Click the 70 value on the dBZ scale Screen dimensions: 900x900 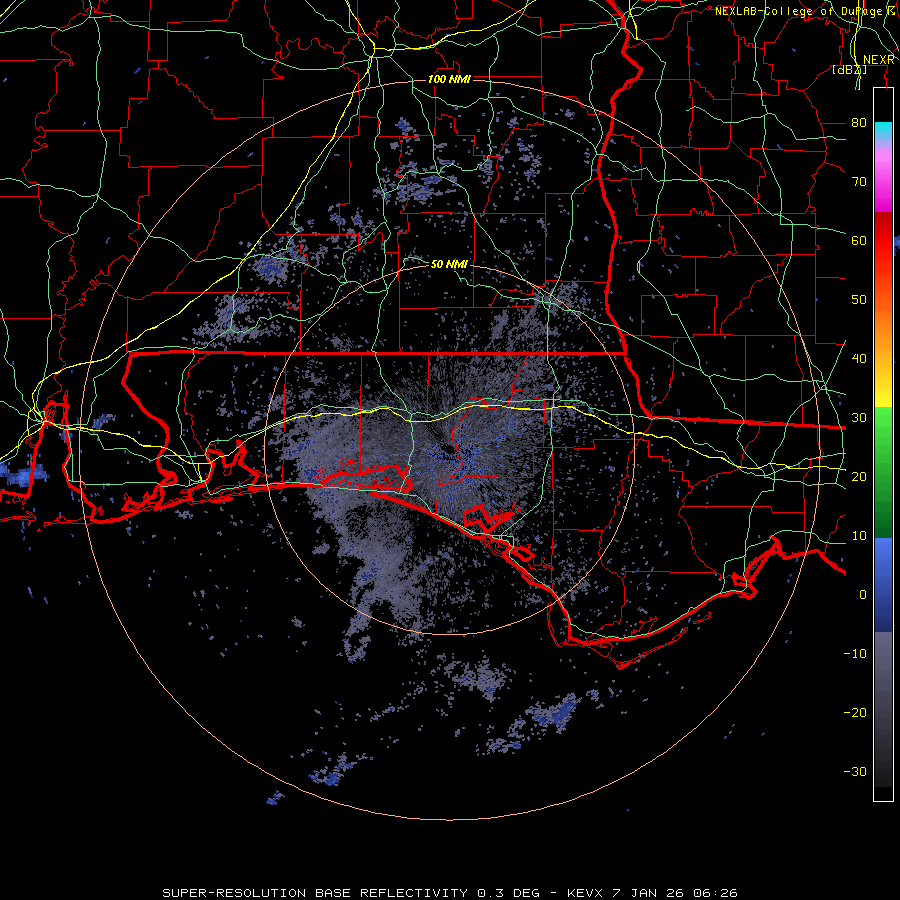859,181
